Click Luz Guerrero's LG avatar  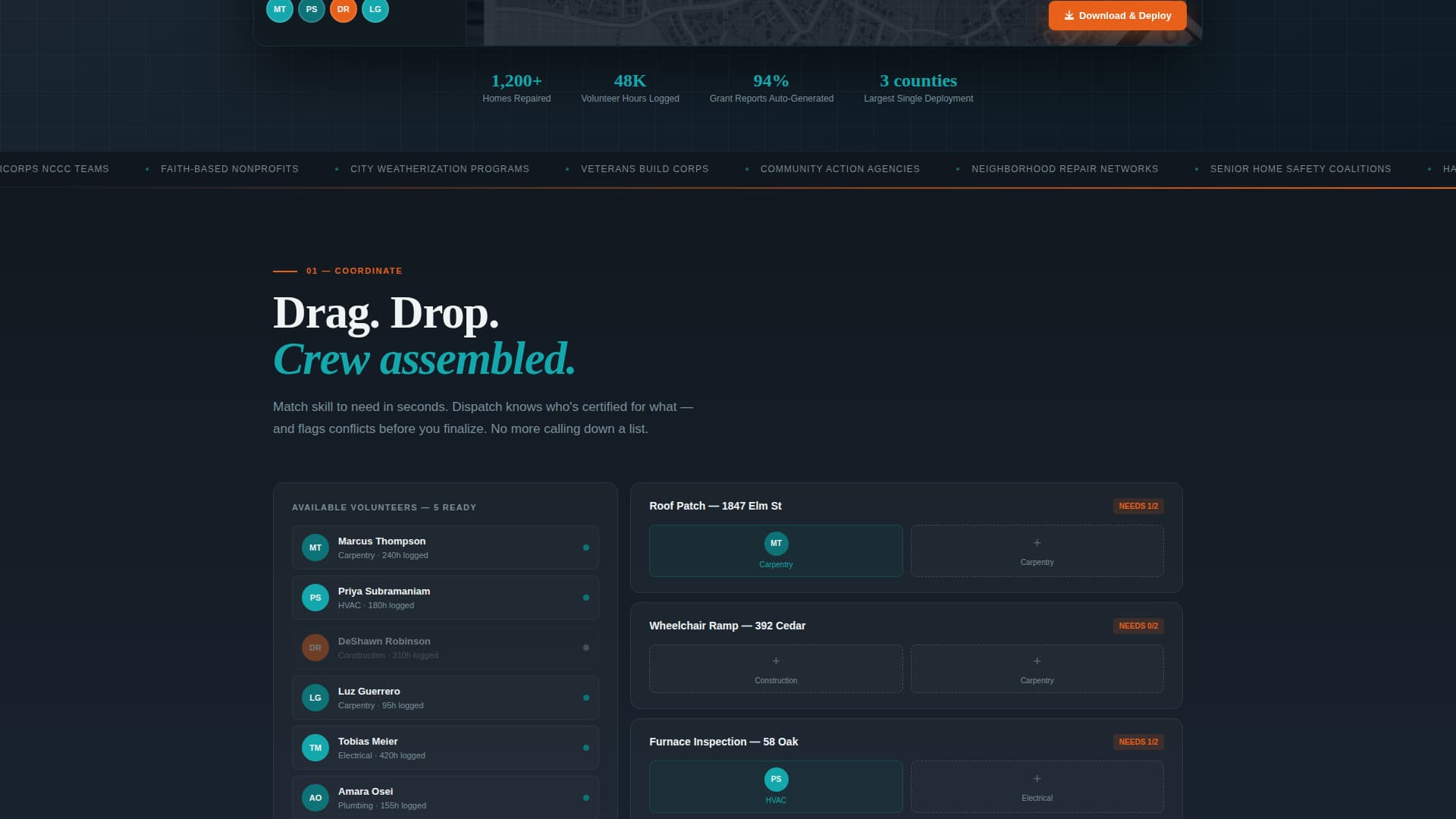pos(315,697)
